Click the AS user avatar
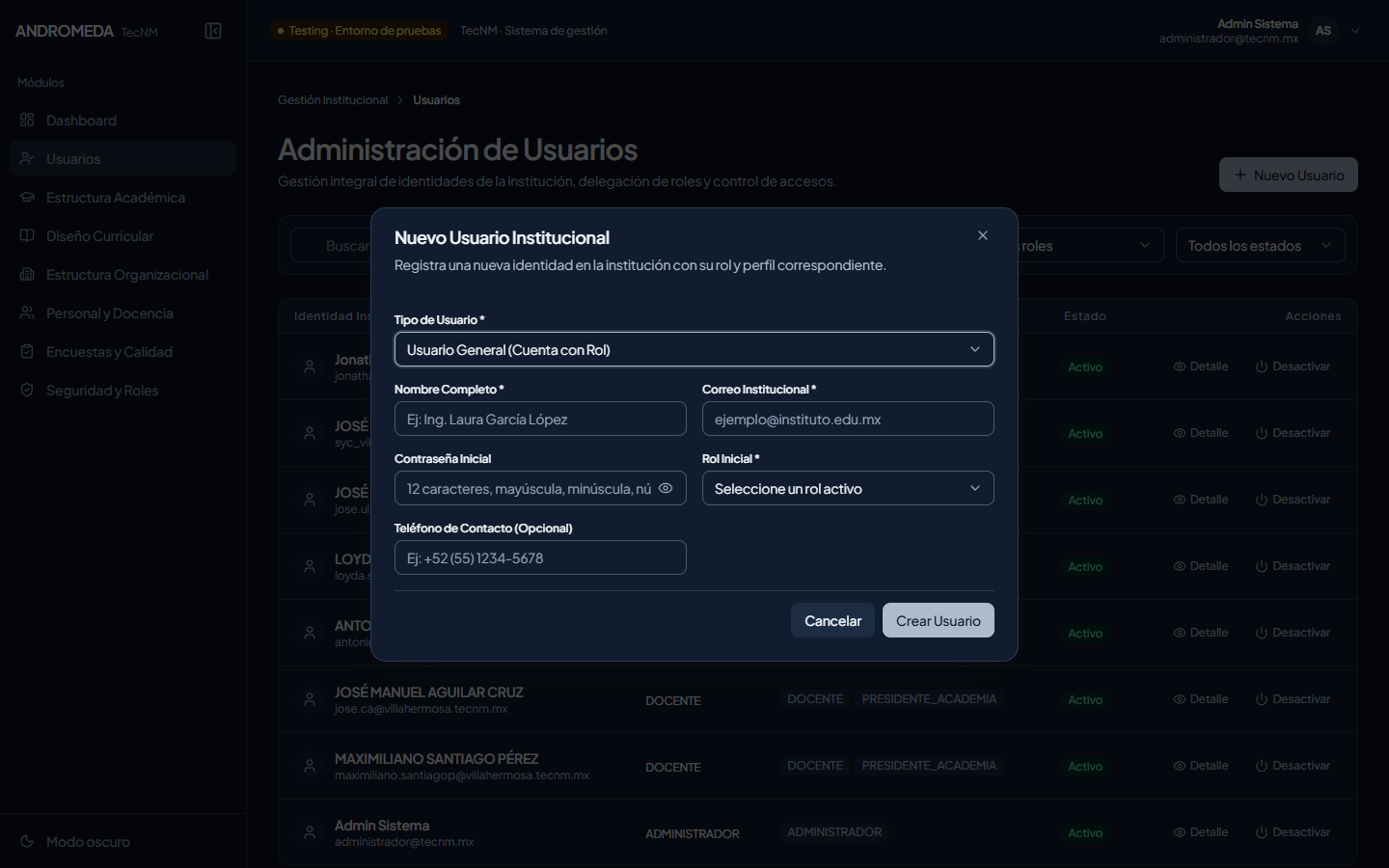The height and width of the screenshot is (868, 1389). 1323,31
